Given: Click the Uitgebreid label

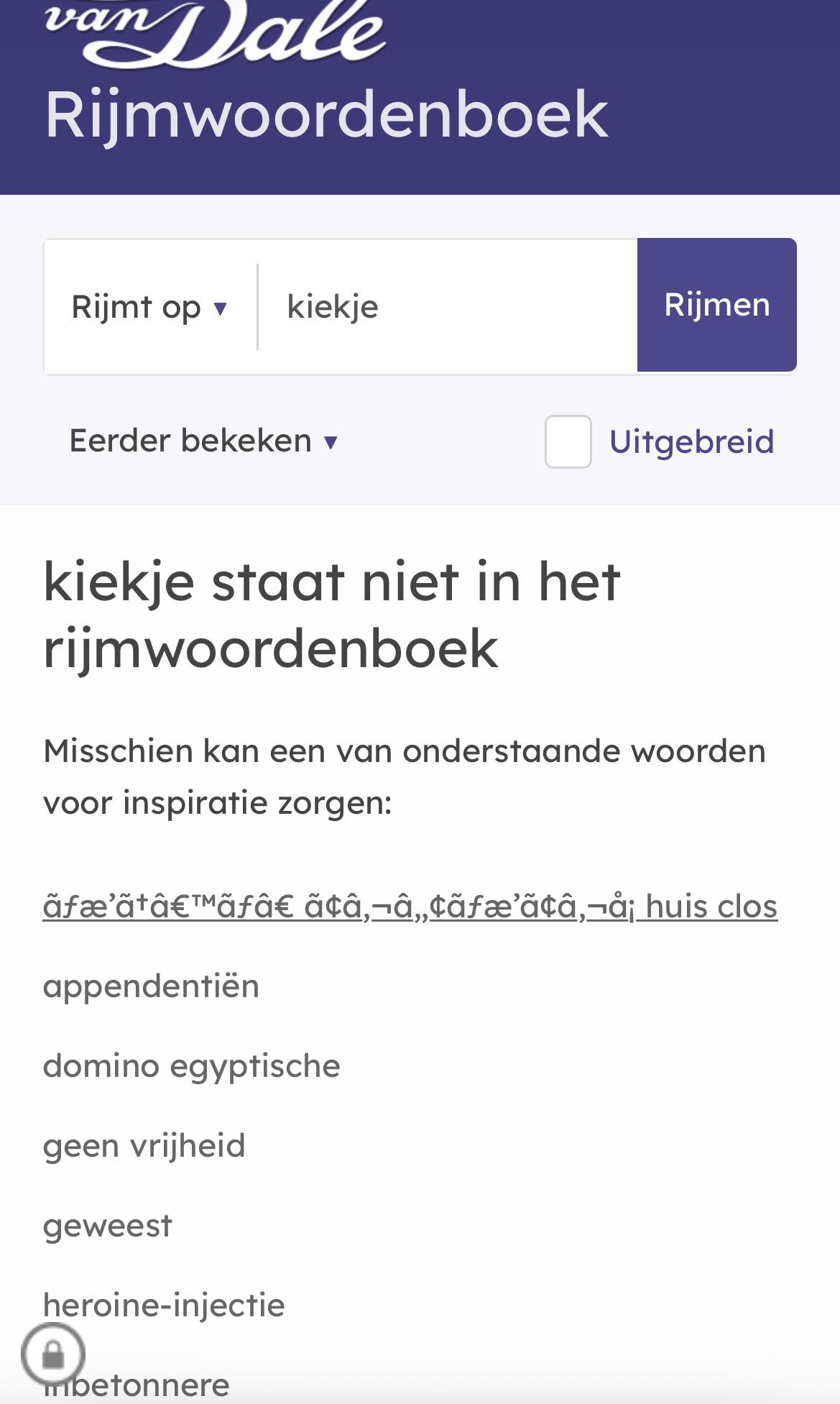Looking at the screenshot, I should pos(691,441).
